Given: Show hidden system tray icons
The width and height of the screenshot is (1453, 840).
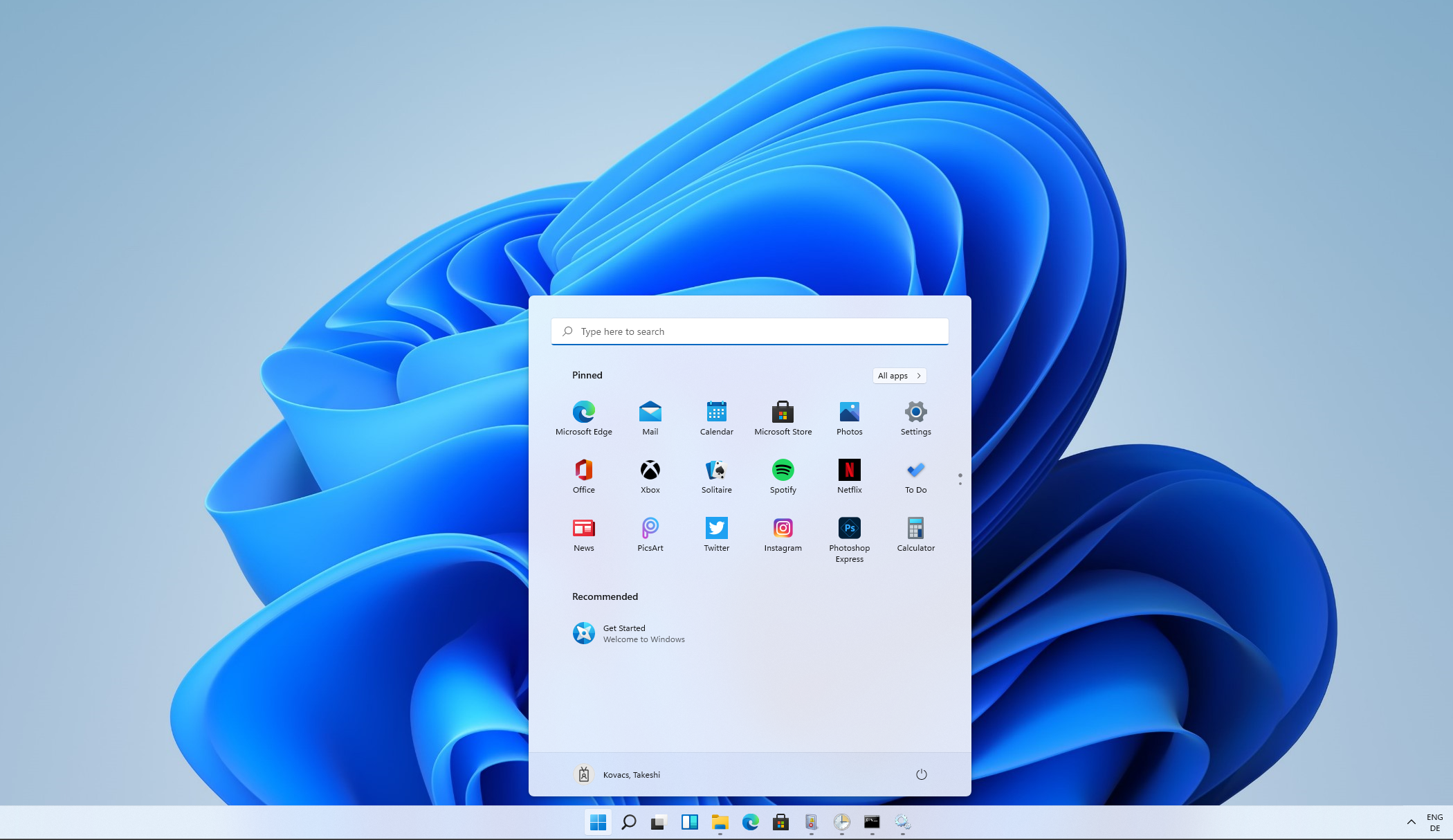Looking at the screenshot, I should (x=1413, y=822).
